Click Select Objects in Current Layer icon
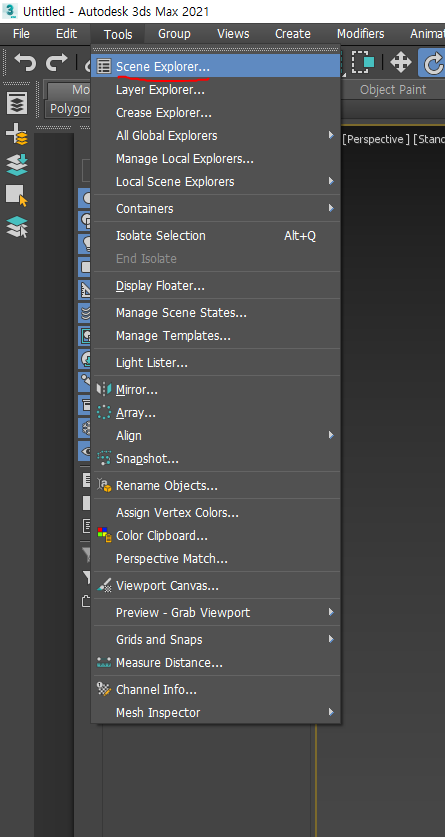This screenshot has height=837, width=445. [x=17, y=195]
